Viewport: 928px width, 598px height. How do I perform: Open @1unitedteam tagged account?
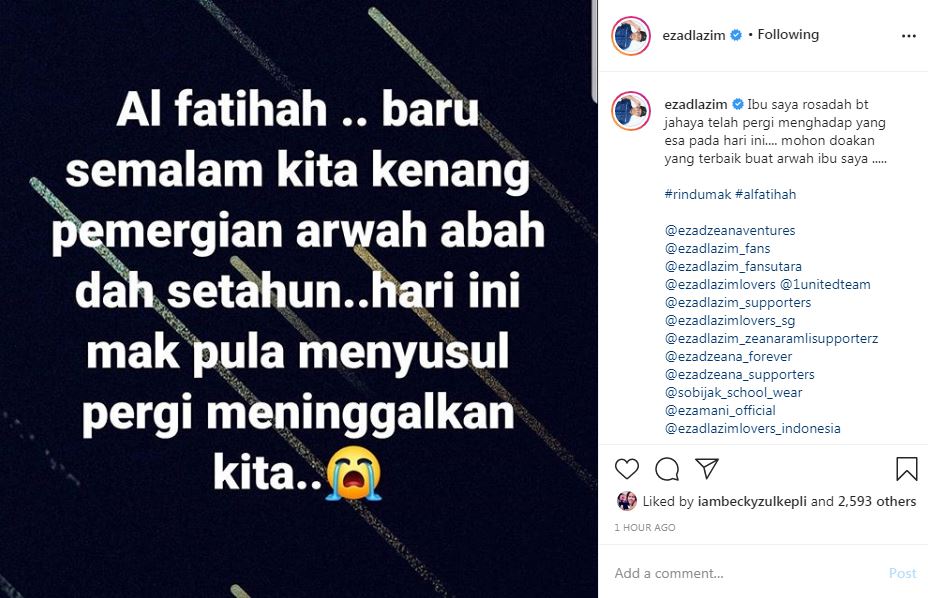click(x=825, y=284)
